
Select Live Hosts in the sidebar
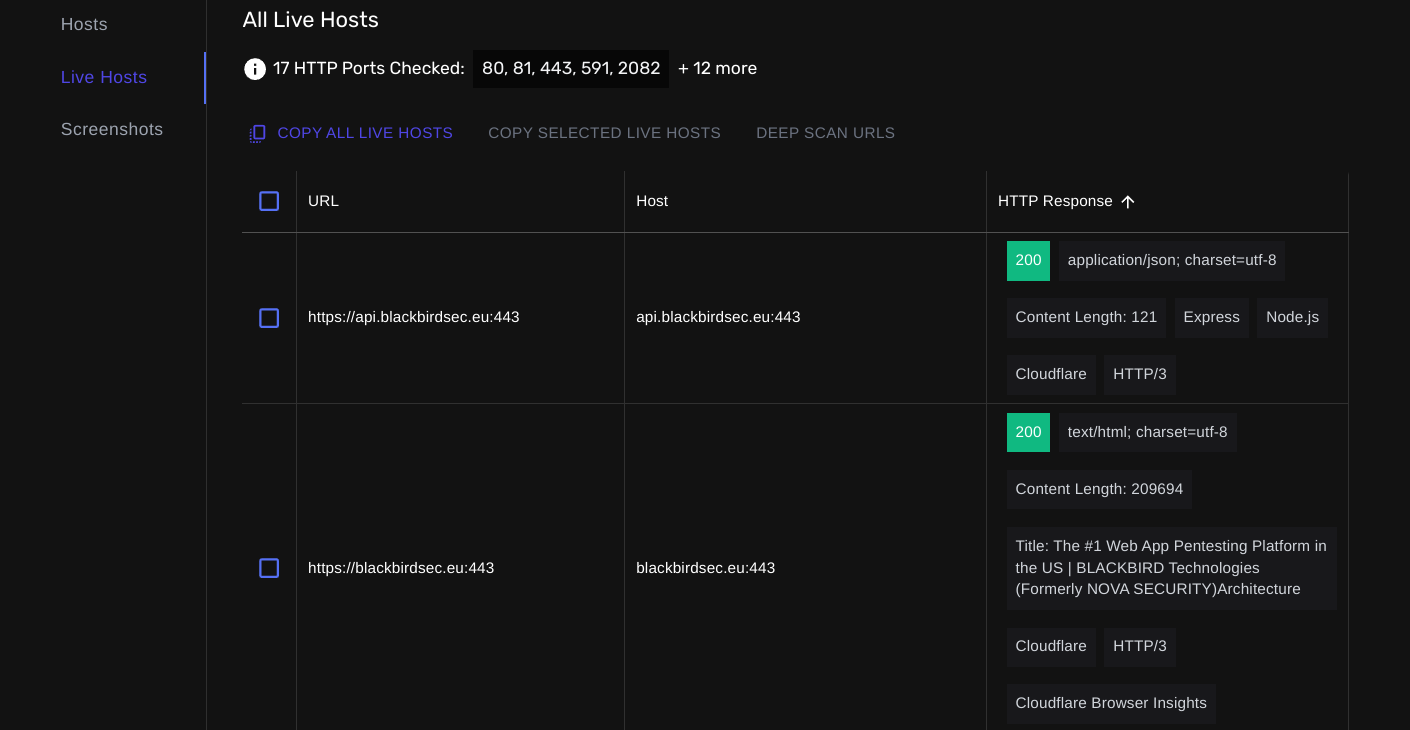pyautogui.click(x=104, y=77)
